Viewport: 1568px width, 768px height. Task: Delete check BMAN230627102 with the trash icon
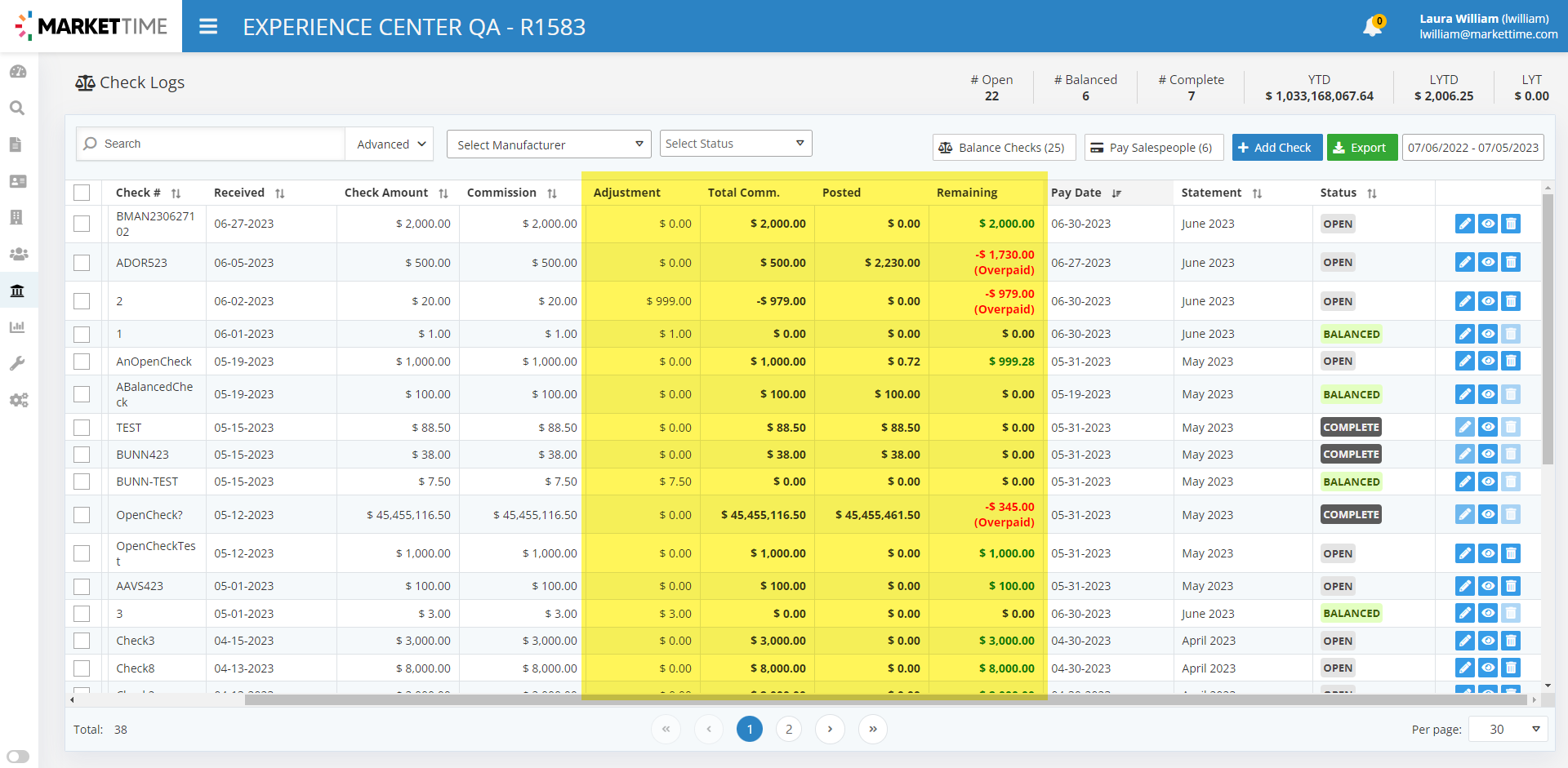click(1511, 224)
